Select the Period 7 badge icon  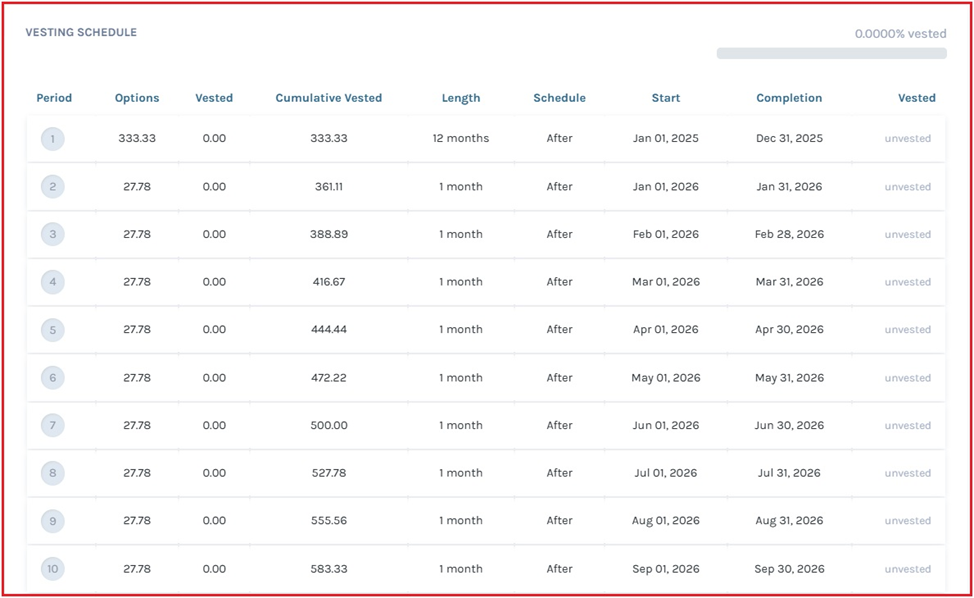pos(52,425)
